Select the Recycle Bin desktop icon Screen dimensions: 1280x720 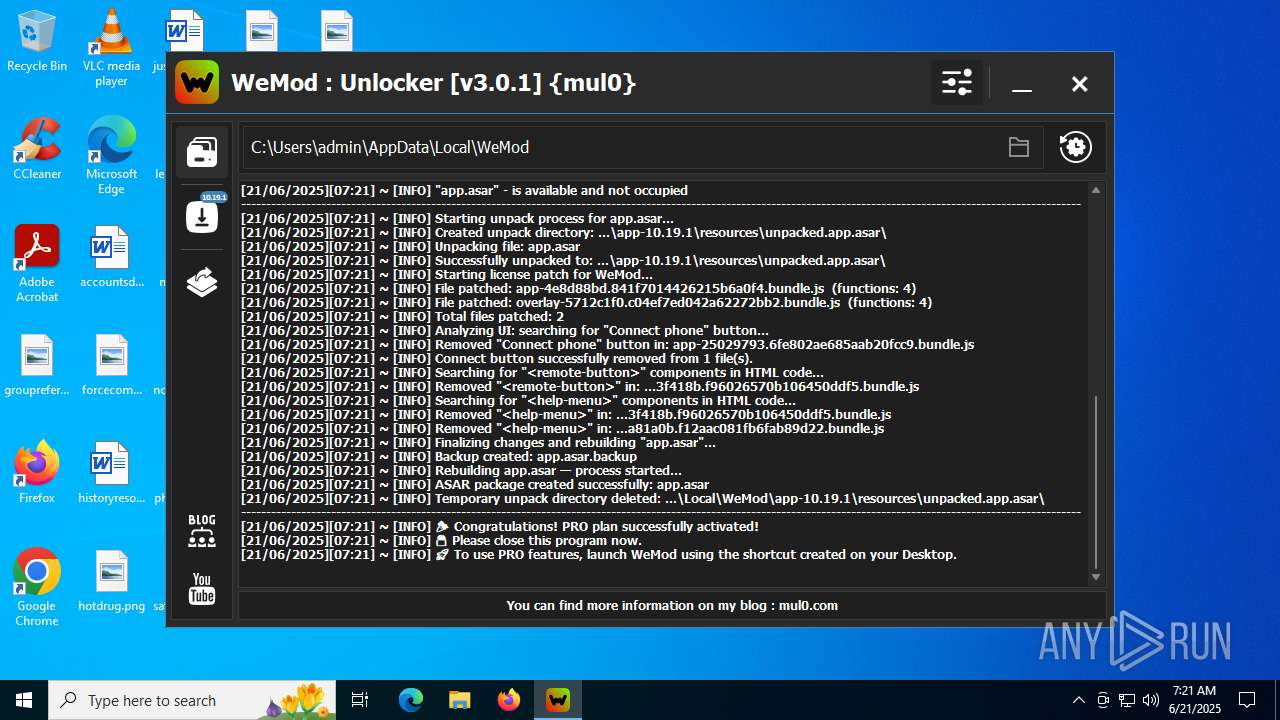pyautogui.click(x=37, y=41)
